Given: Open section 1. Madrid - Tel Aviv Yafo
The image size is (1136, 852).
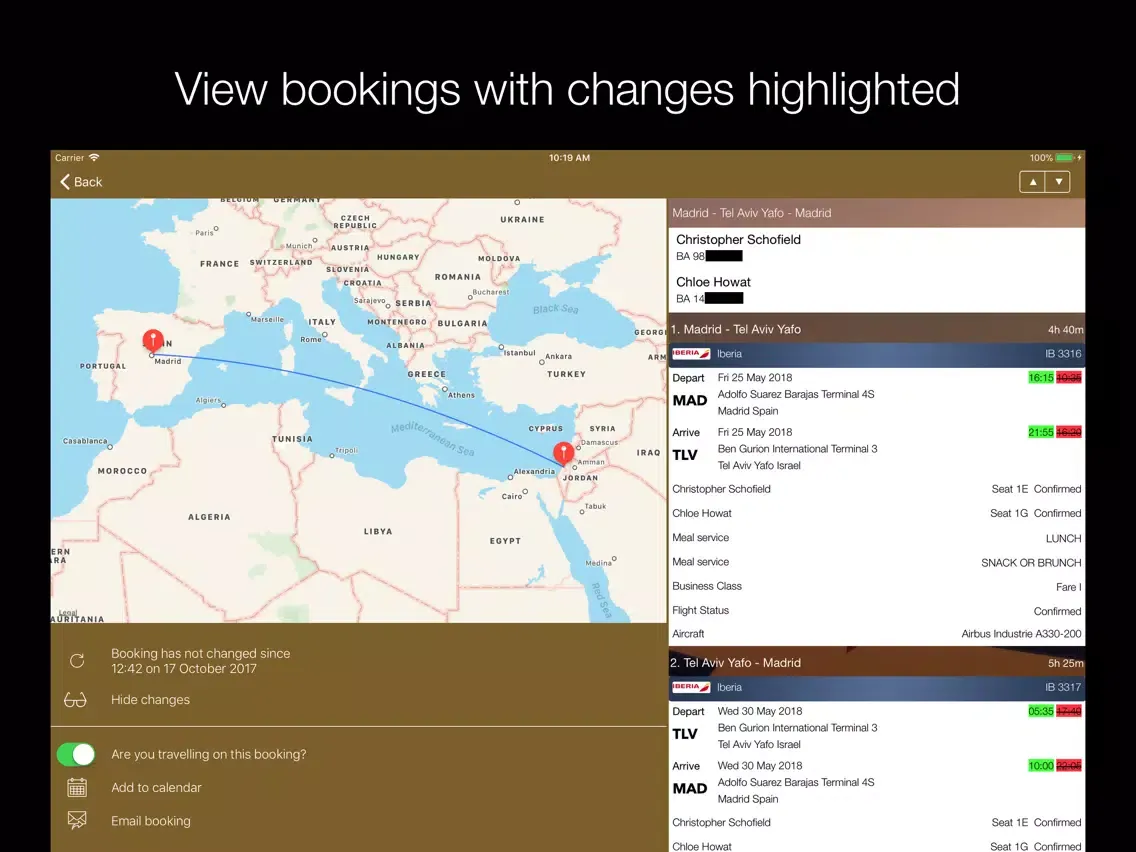Looking at the screenshot, I should click(x=877, y=329).
